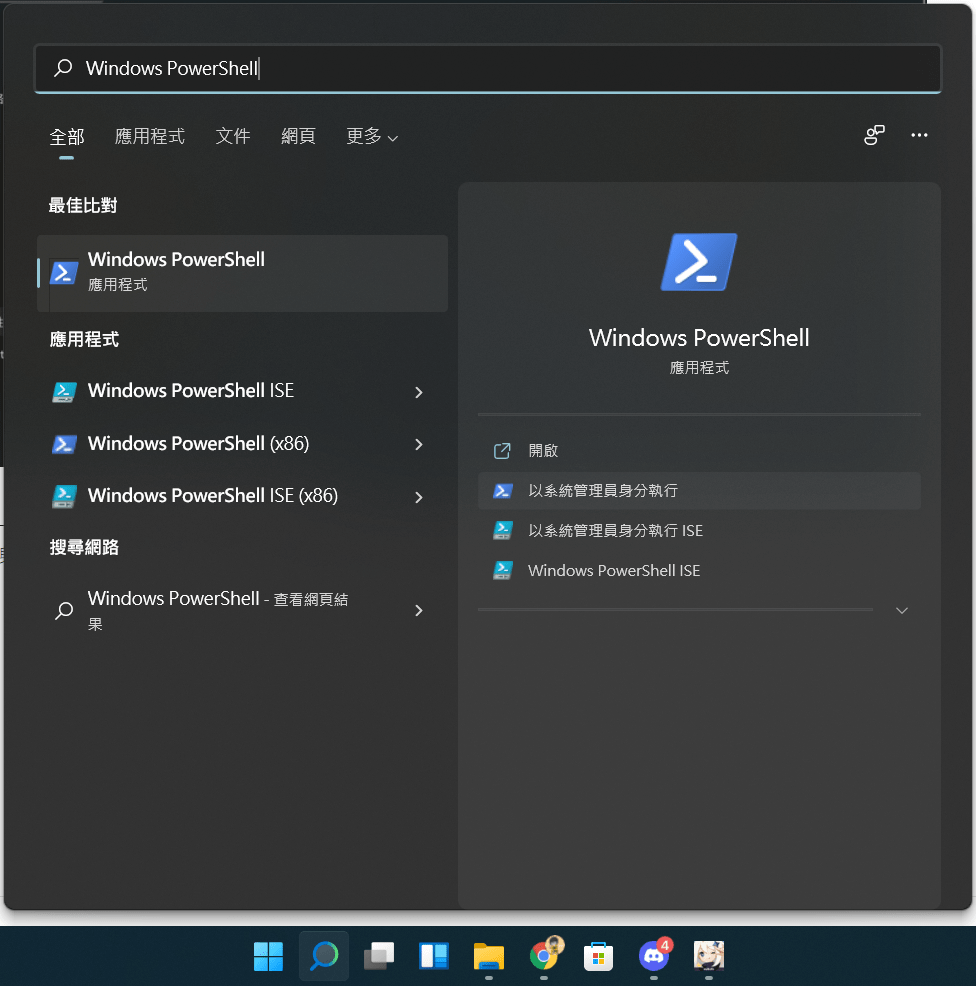Screen dimensions: 976x986
Task: Switch to the 應用程式 filter tab
Action: pos(150,137)
